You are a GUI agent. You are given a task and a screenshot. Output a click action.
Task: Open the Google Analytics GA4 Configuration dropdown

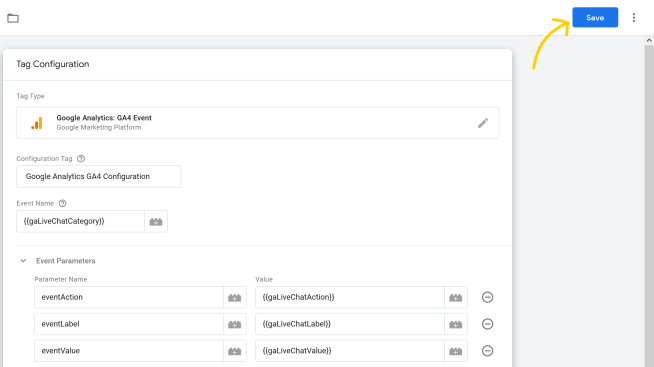(x=99, y=176)
